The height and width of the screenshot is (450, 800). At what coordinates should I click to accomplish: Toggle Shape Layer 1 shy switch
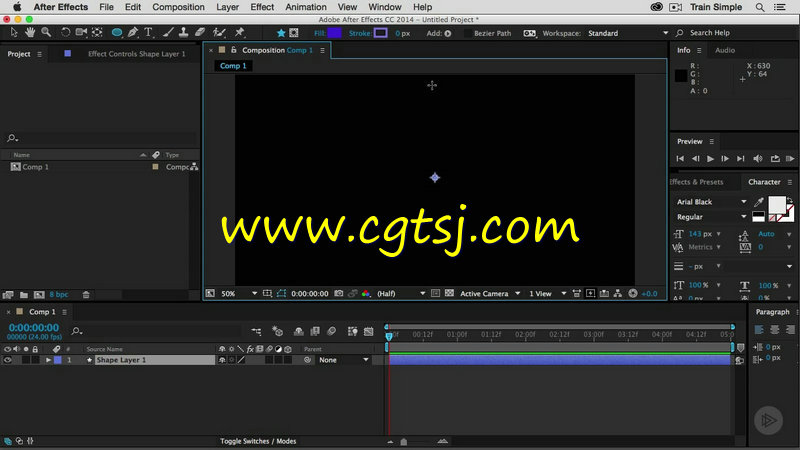tap(222, 360)
